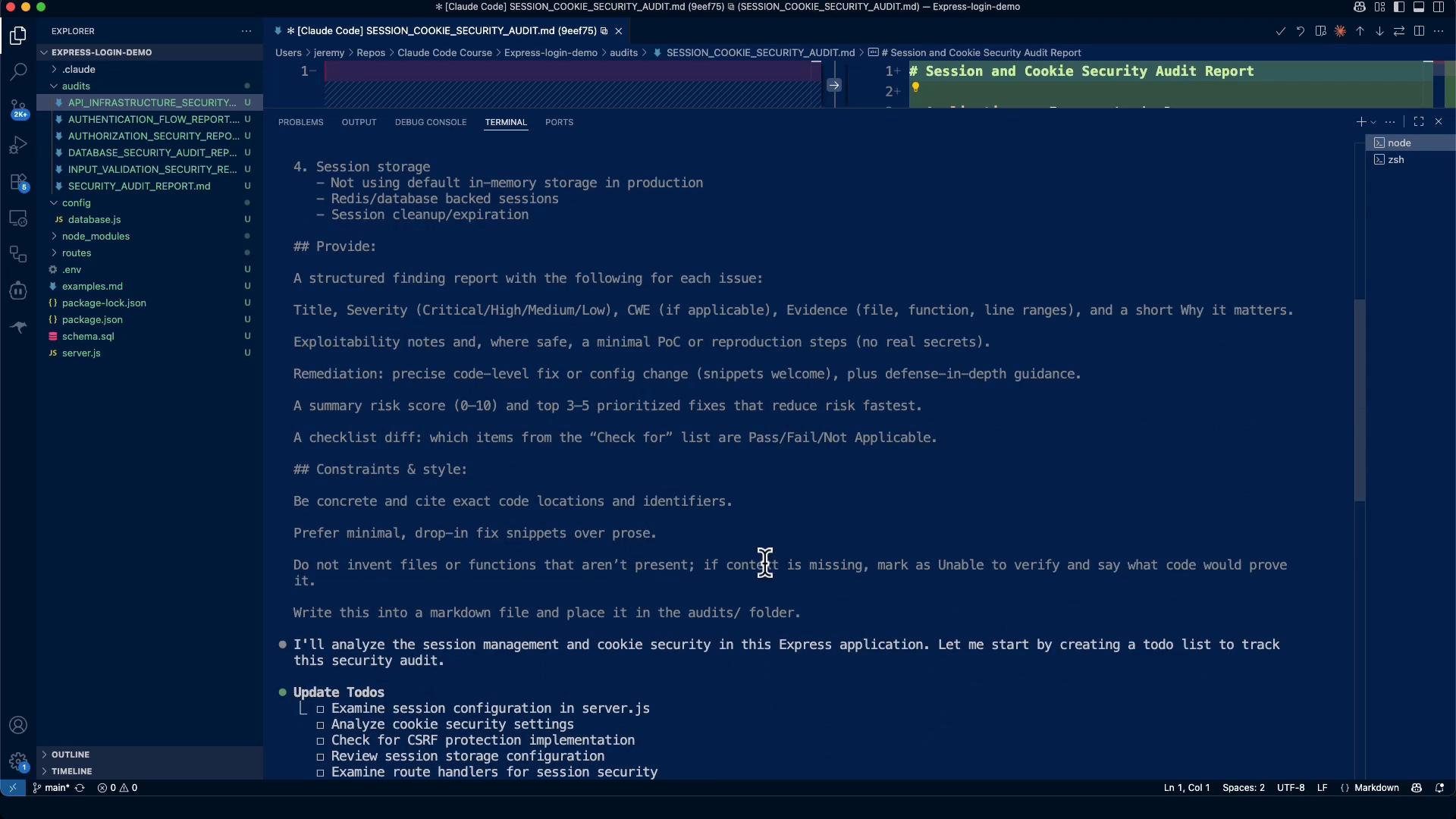Open the robot-face chat icon in activity bar

pos(18,291)
